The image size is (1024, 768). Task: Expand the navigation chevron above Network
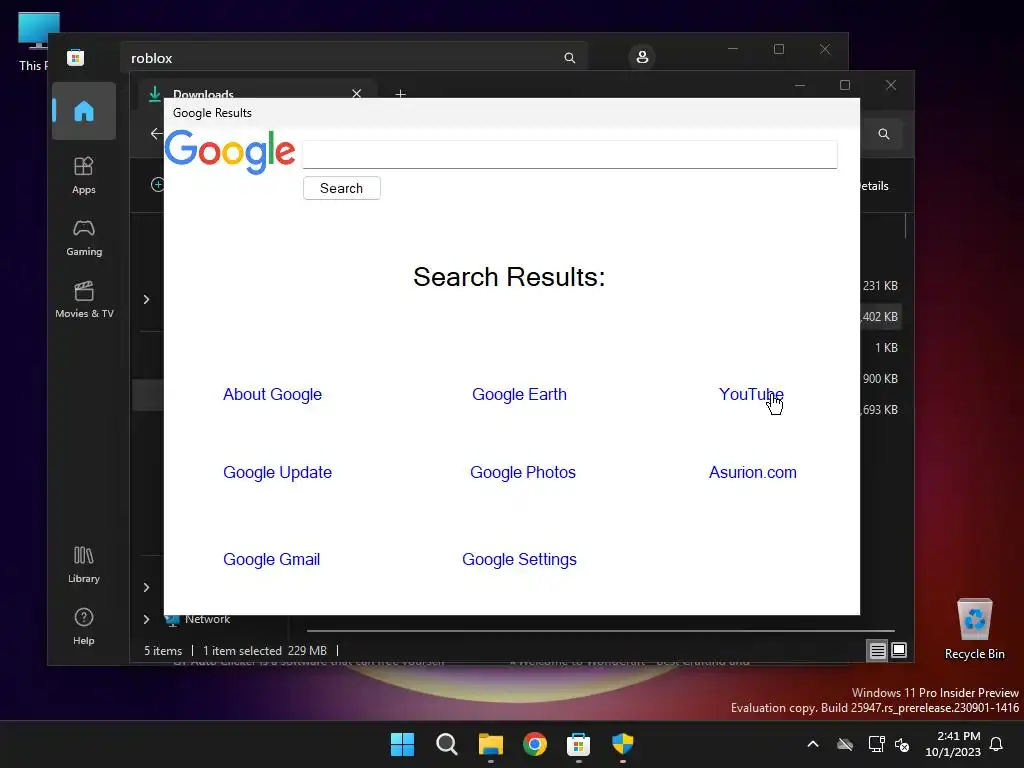[x=146, y=587]
